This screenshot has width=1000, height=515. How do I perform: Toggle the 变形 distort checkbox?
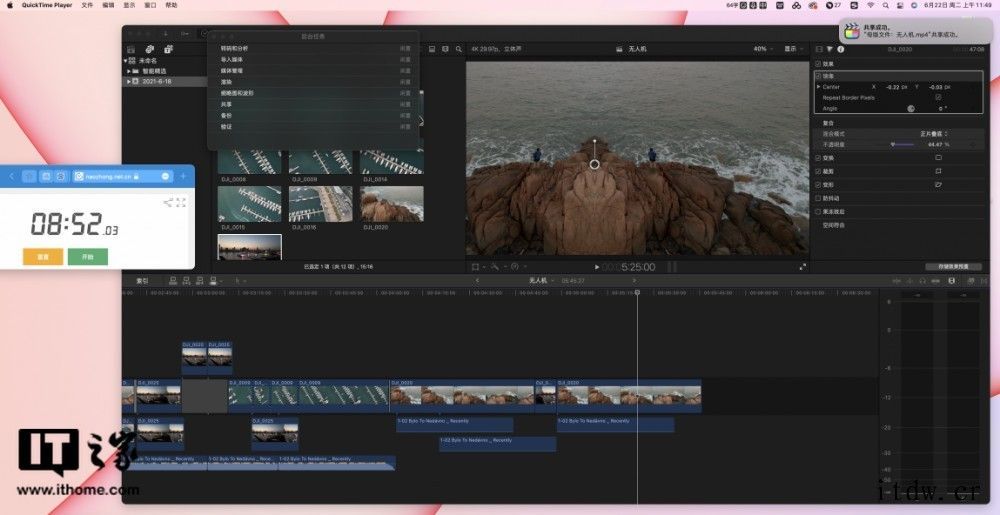(818, 184)
